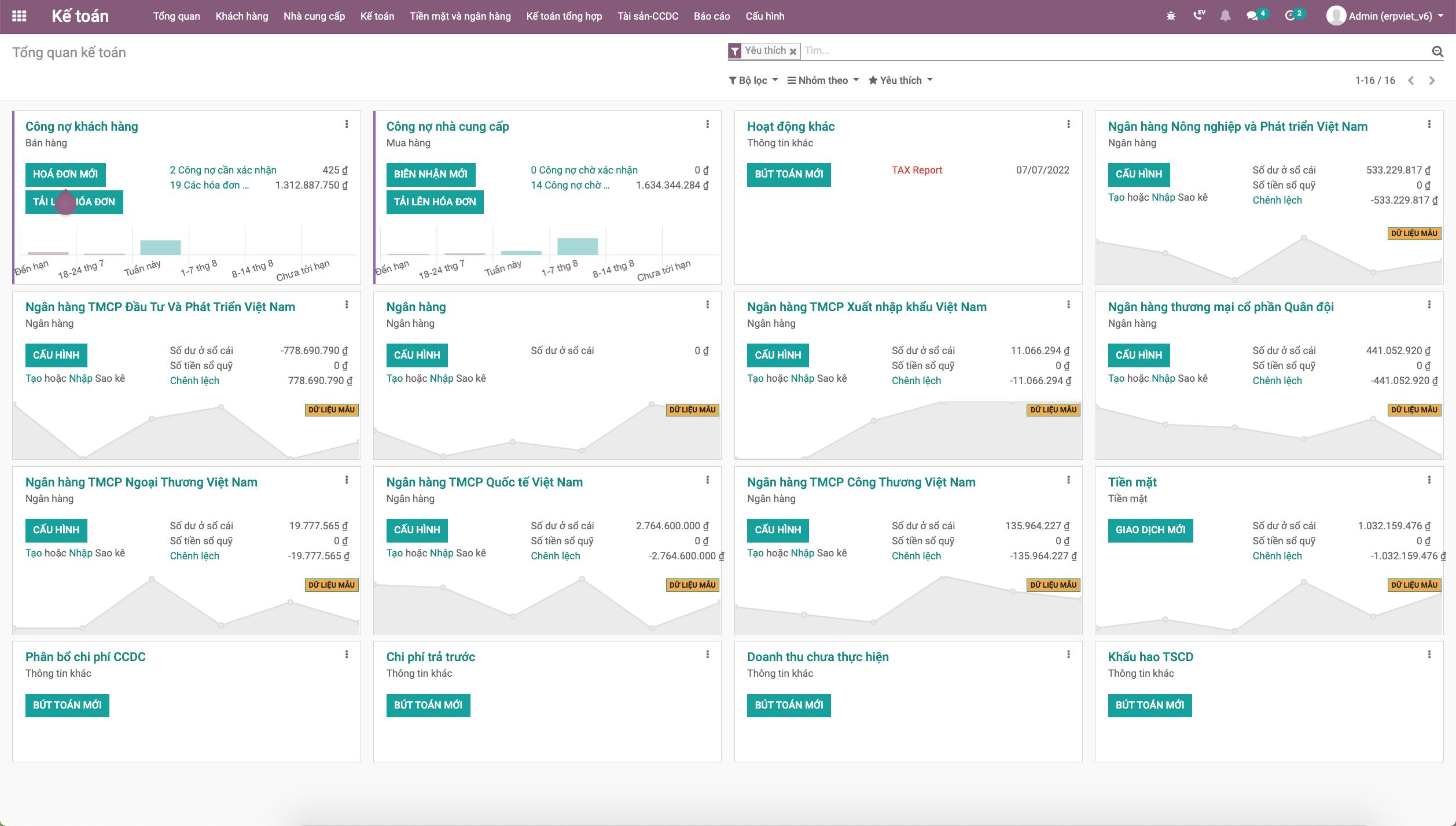Open the apps grid menu icon
Screen dimensions: 1456x826
pyautogui.click(x=19, y=16)
